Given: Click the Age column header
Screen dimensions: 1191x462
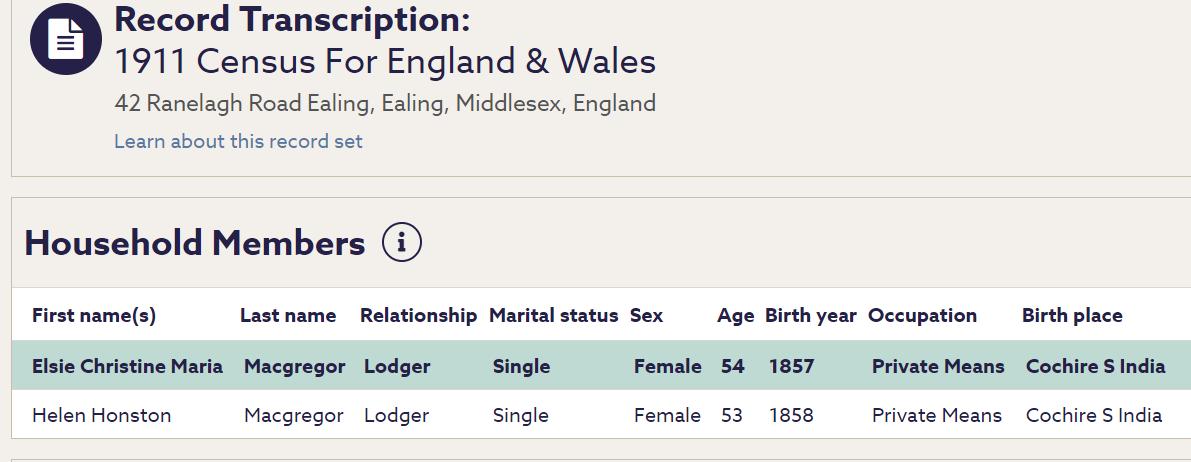Looking at the screenshot, I should [x=735, y=316].
